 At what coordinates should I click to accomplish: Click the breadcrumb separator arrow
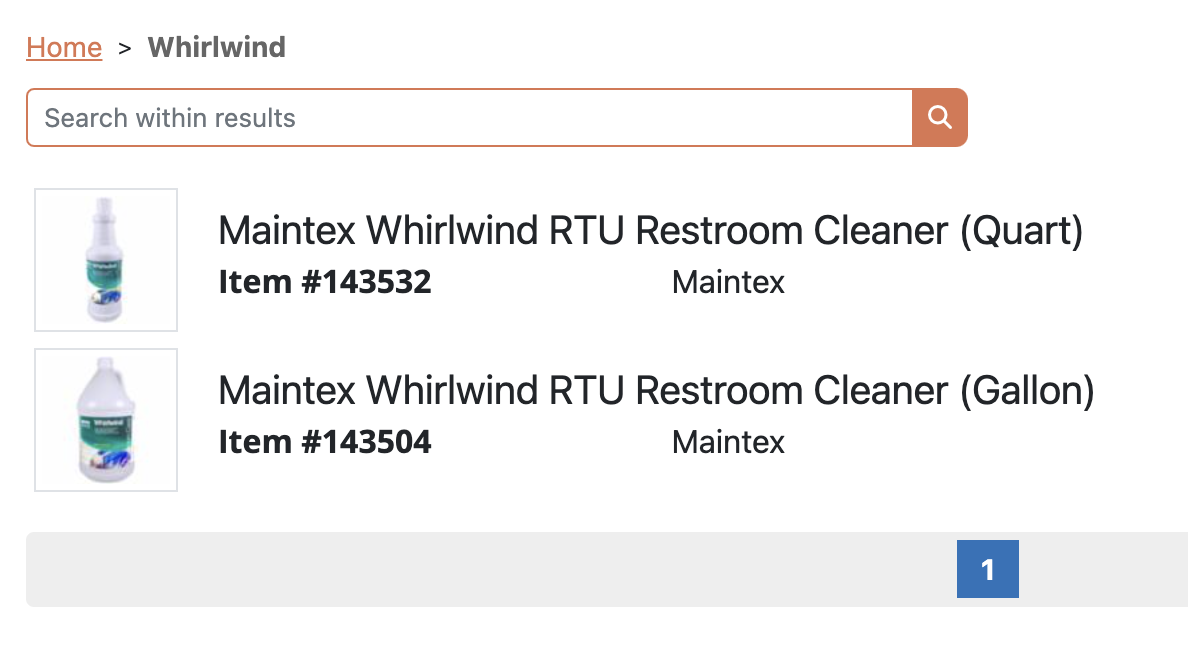125,48
